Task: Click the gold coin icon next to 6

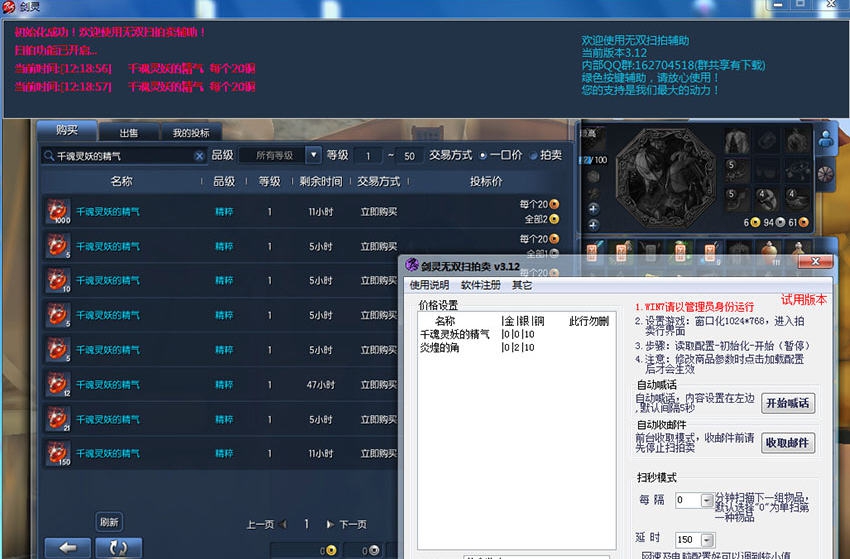Action: click(755, 222)
